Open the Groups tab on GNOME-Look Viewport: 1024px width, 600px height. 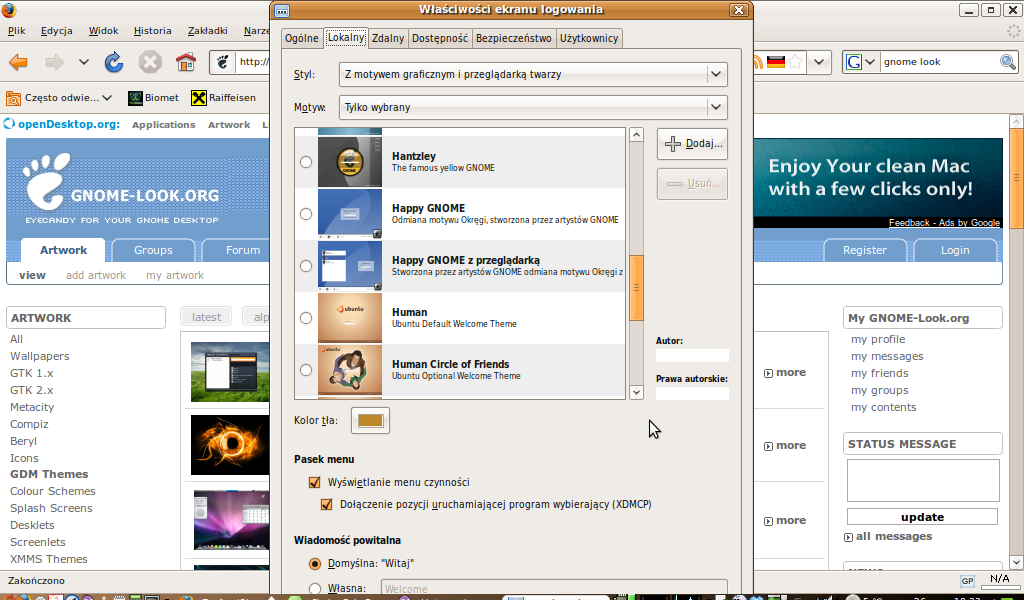(x=153, y=250)
